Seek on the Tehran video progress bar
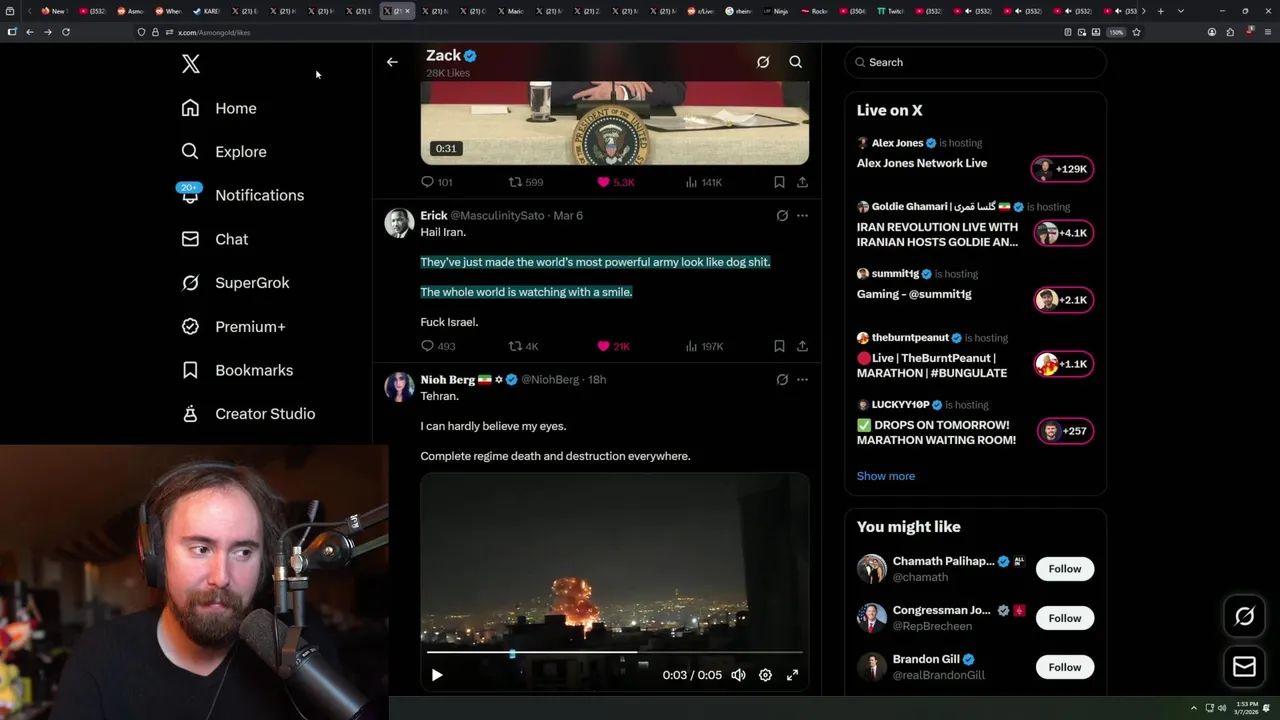Screen dimensions: 1280x720 (614, 653)
